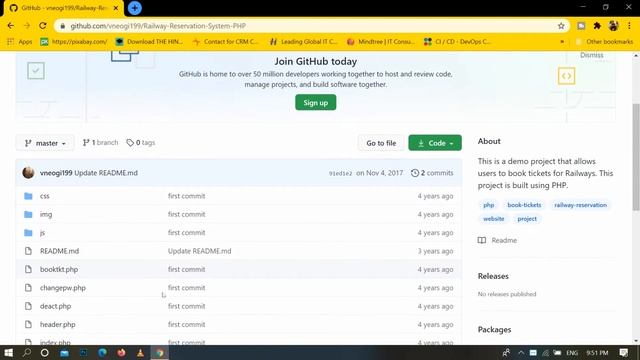This screenshot has height=360, width=640.
Task: Select the railway-reservation topic tag
Action: point(580,205)
